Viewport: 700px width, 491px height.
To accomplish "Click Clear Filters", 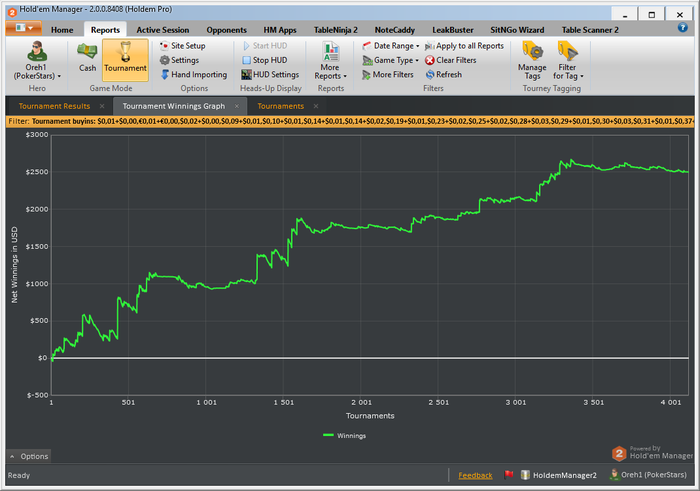I will pyautogui.click(x=450, y=60).
